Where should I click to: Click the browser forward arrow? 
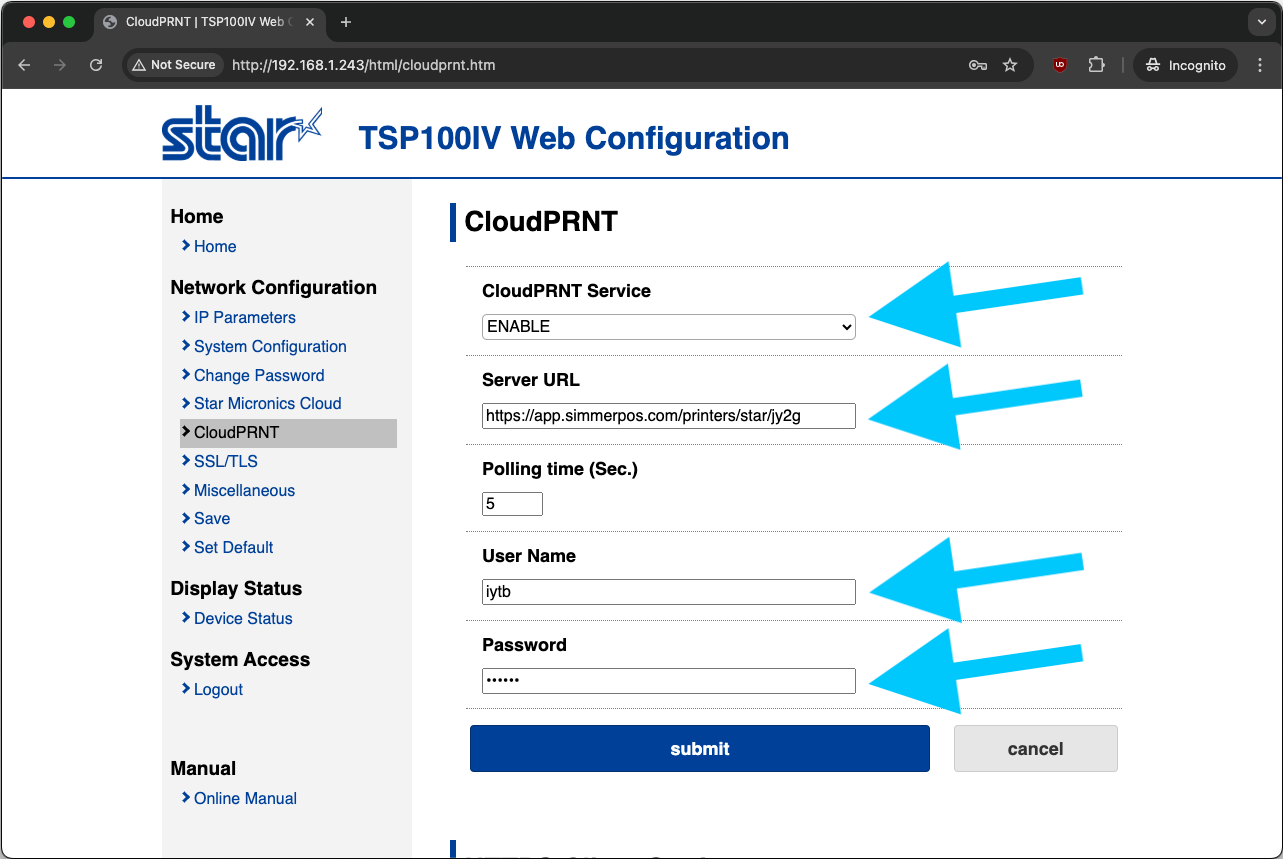60,65
